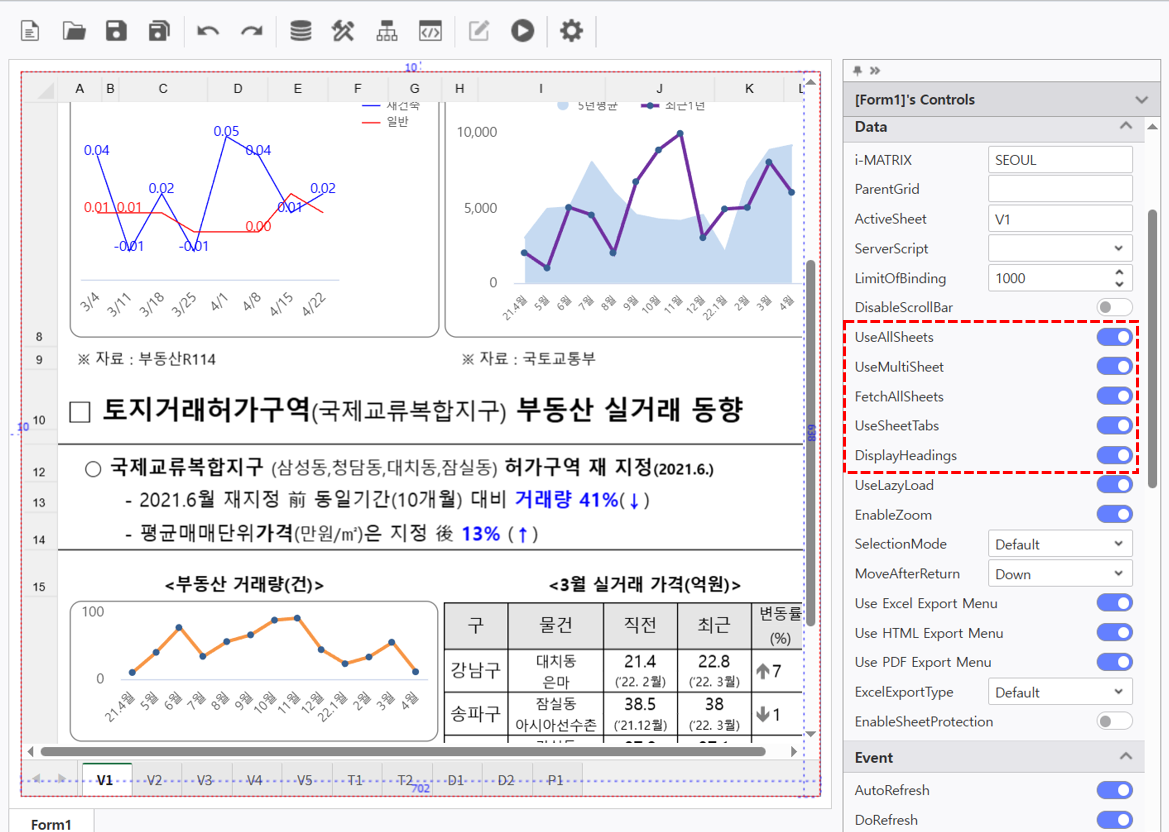Open the hammer and wrench tools icon

[343, 31]
